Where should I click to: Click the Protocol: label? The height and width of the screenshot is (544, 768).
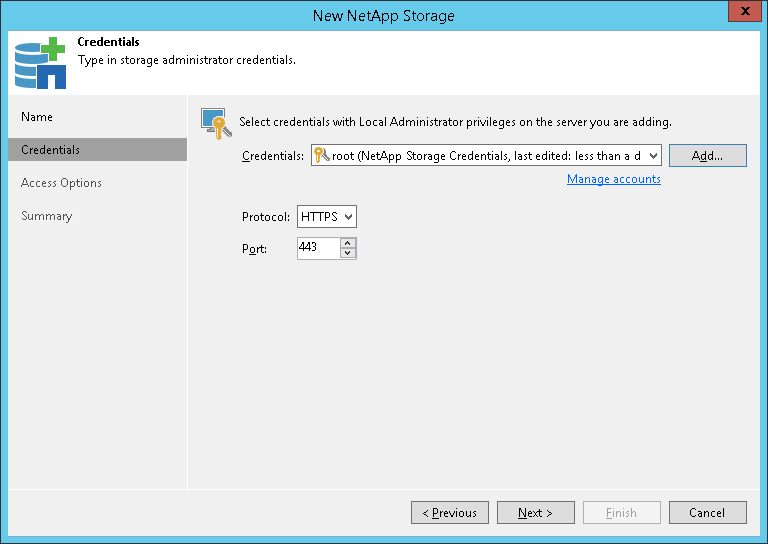tap(266, 217)
